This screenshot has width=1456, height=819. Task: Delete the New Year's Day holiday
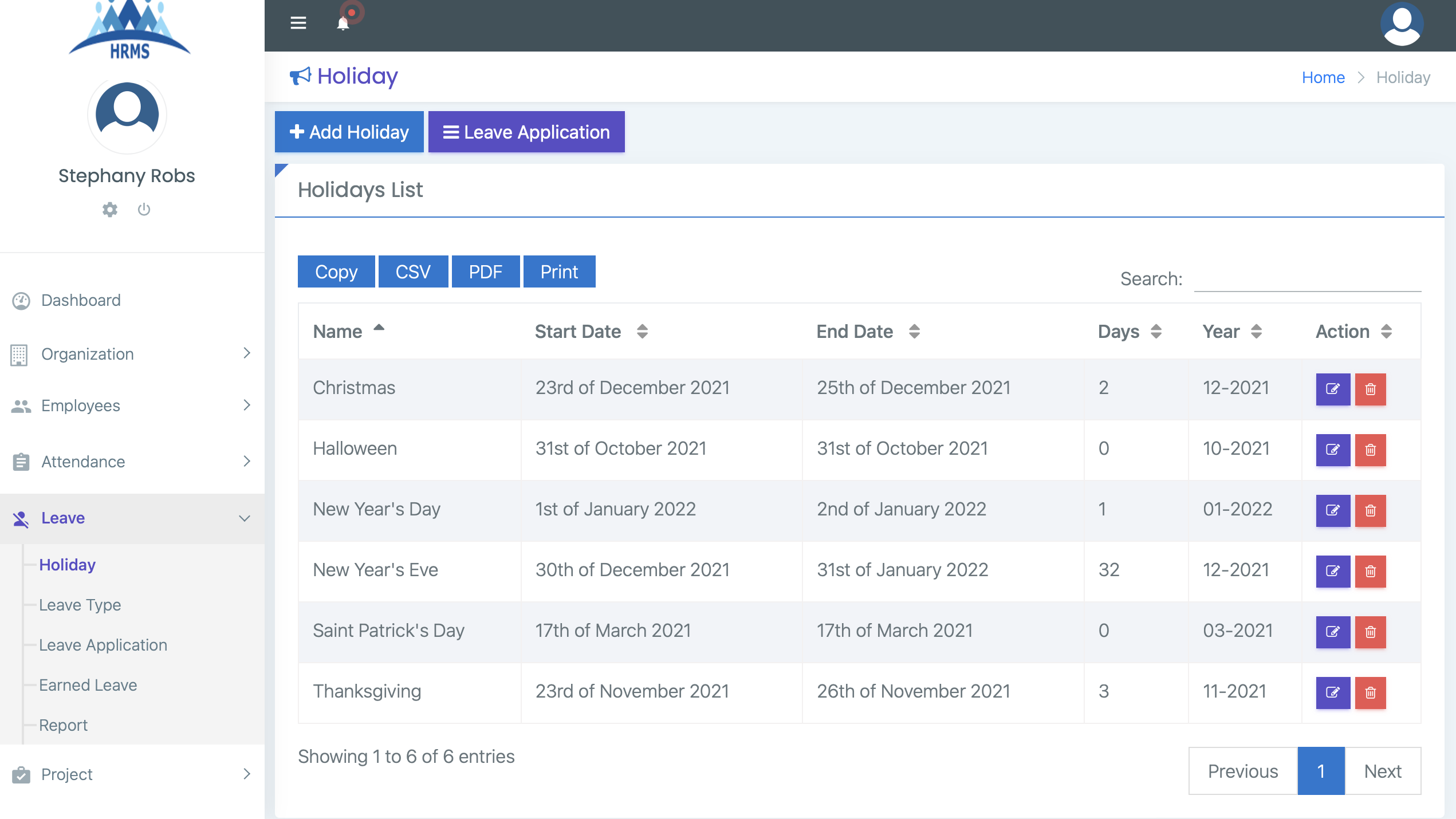pyautogui.click(x=1370, y=510)
